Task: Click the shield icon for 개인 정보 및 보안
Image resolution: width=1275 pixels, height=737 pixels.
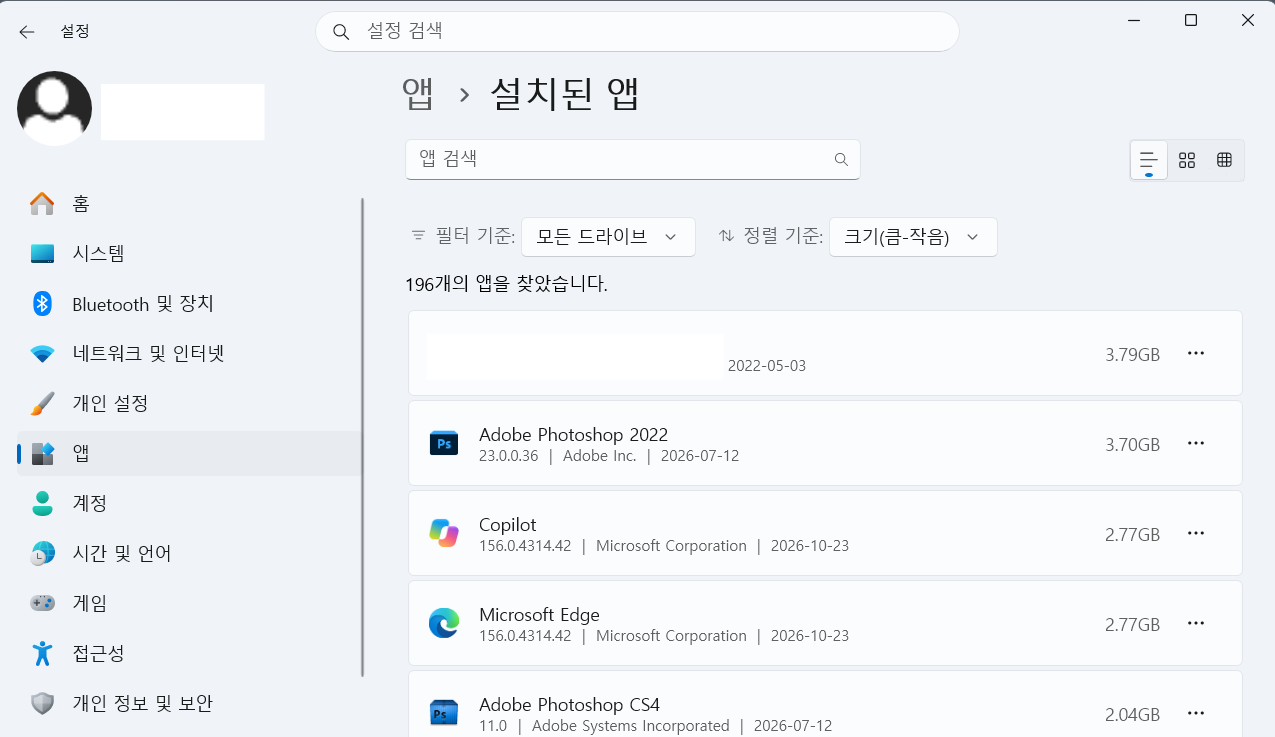Action: (x=42, y=703)
